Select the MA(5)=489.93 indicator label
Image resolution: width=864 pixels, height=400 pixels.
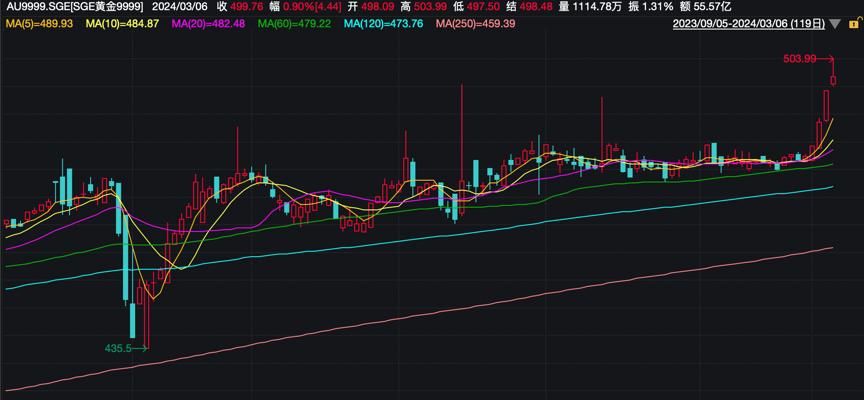tap(39, 24)
